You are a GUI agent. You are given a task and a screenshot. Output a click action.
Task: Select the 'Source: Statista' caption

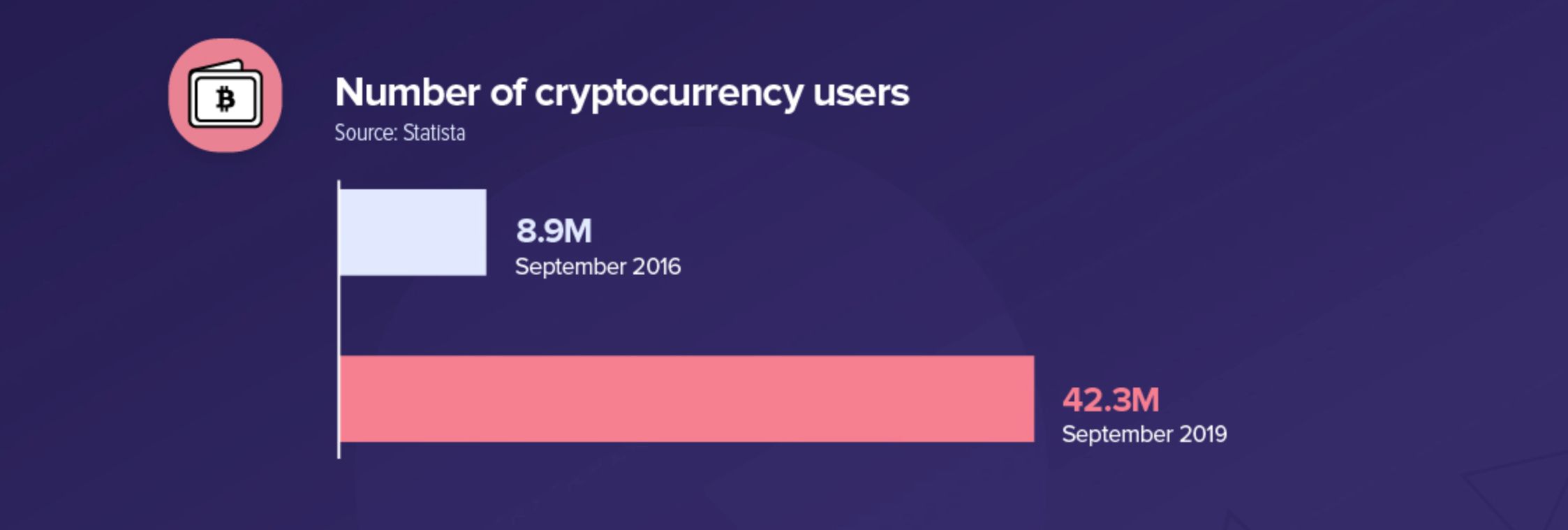(399, 133)
